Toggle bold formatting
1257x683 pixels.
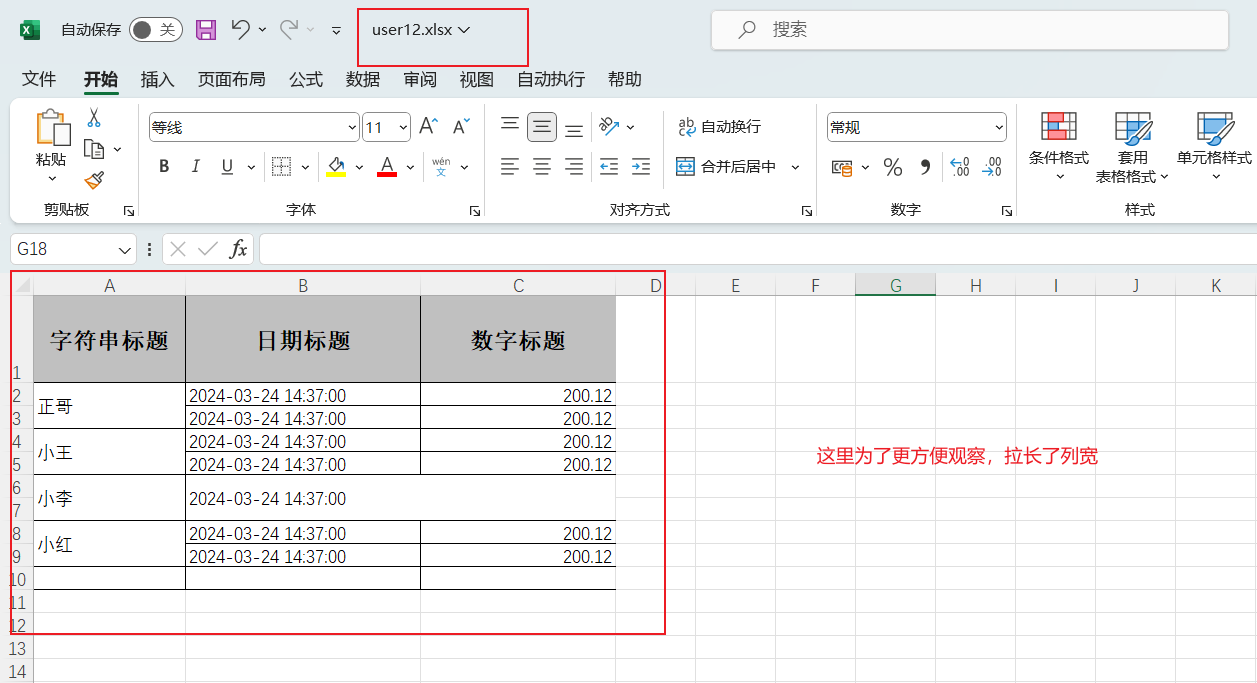[x=164, y=167]
